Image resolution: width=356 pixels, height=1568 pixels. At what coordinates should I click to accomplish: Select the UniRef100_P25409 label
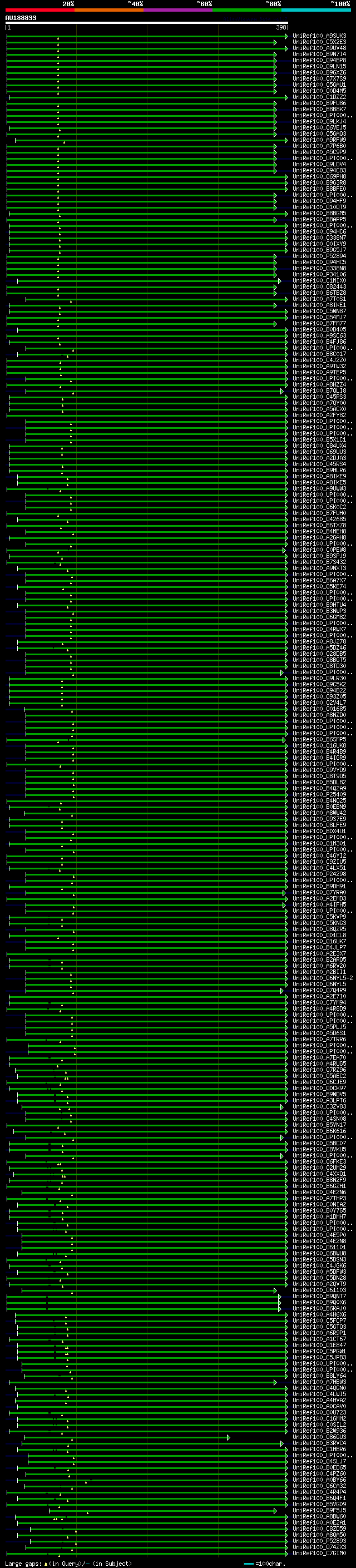click(319, 794)
